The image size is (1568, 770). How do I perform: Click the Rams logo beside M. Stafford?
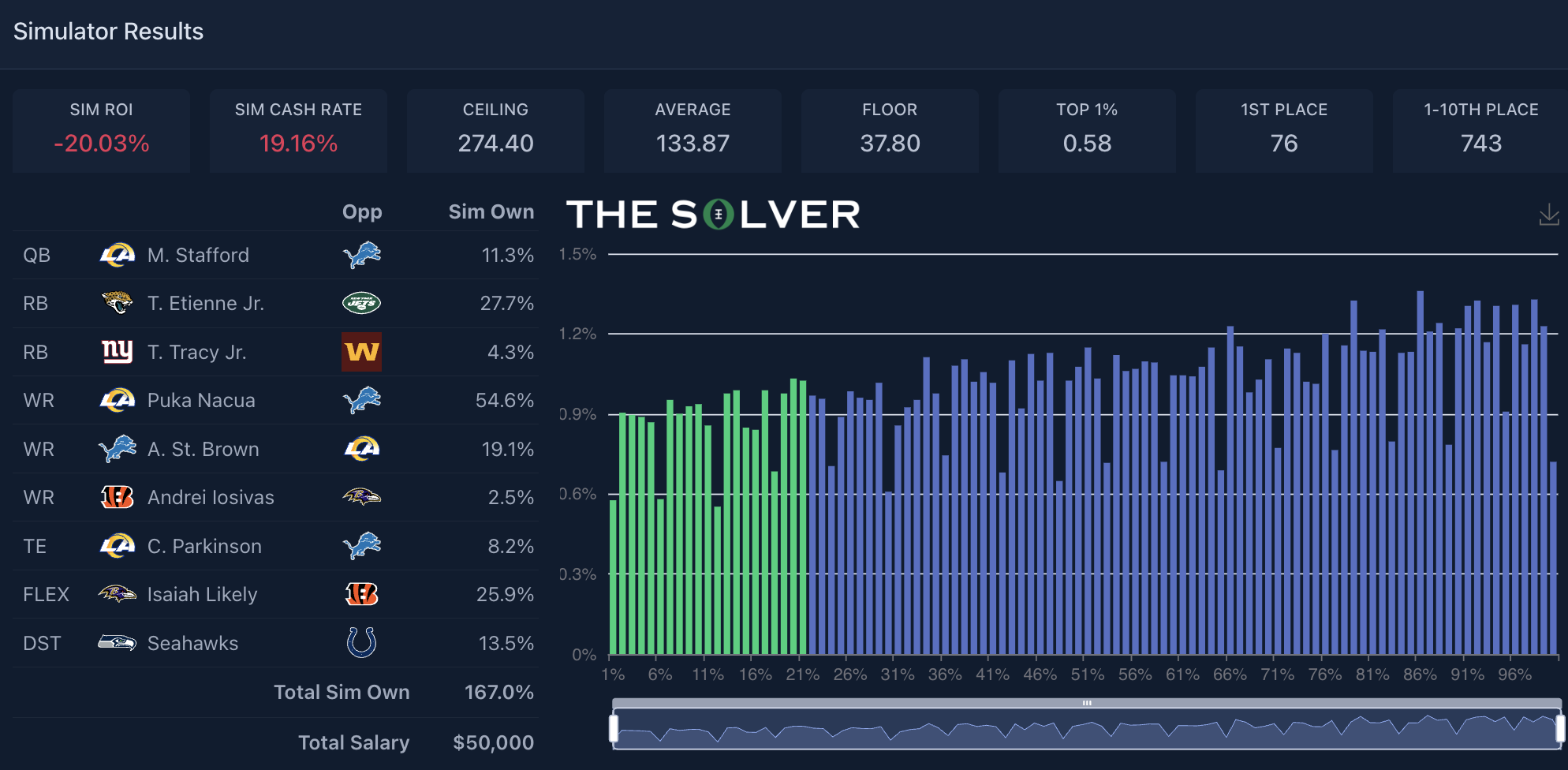click(117, 255)
